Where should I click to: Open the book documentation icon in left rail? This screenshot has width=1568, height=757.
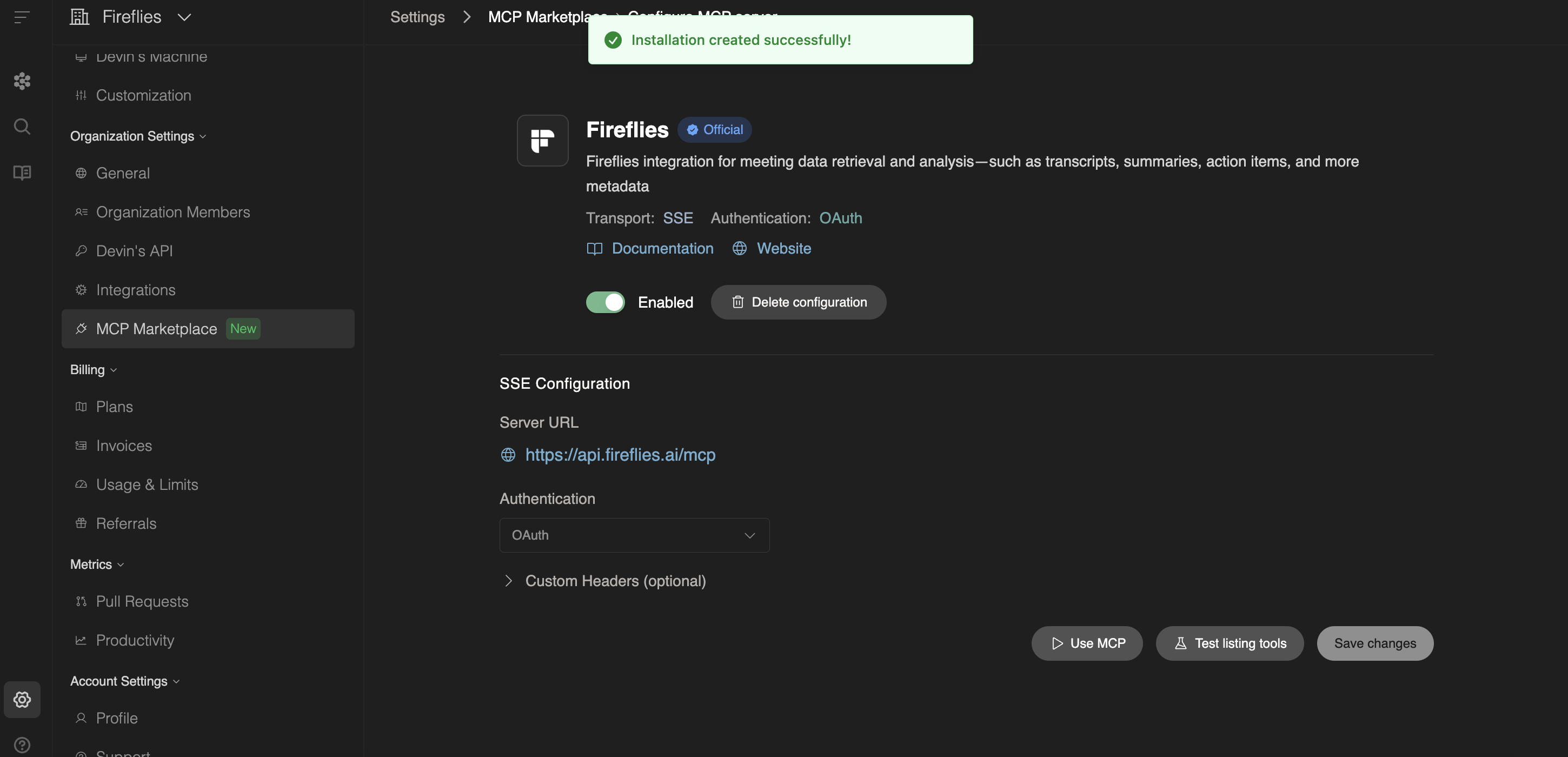pos(22,173)
